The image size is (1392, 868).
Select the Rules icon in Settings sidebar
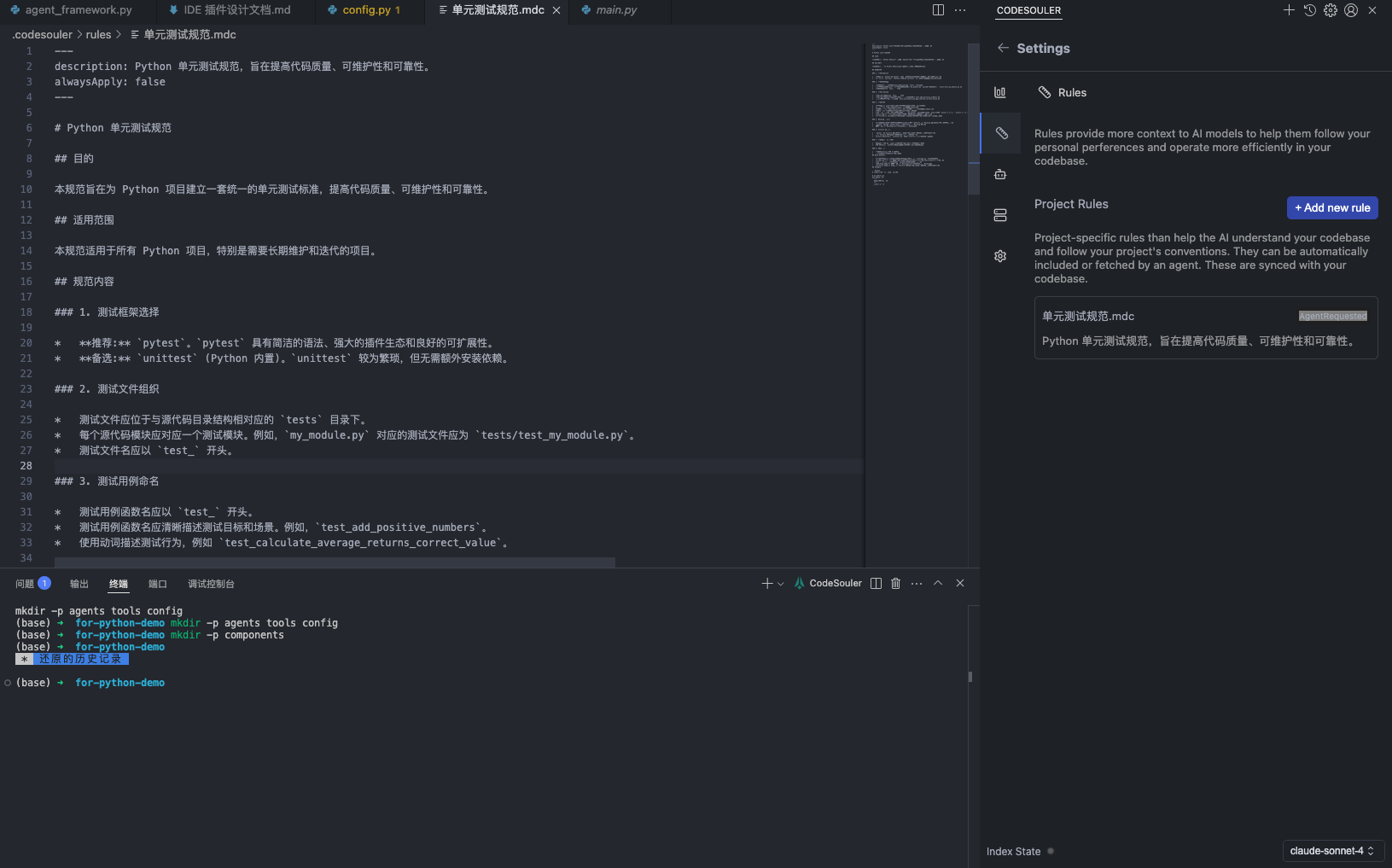(1001, 133)
